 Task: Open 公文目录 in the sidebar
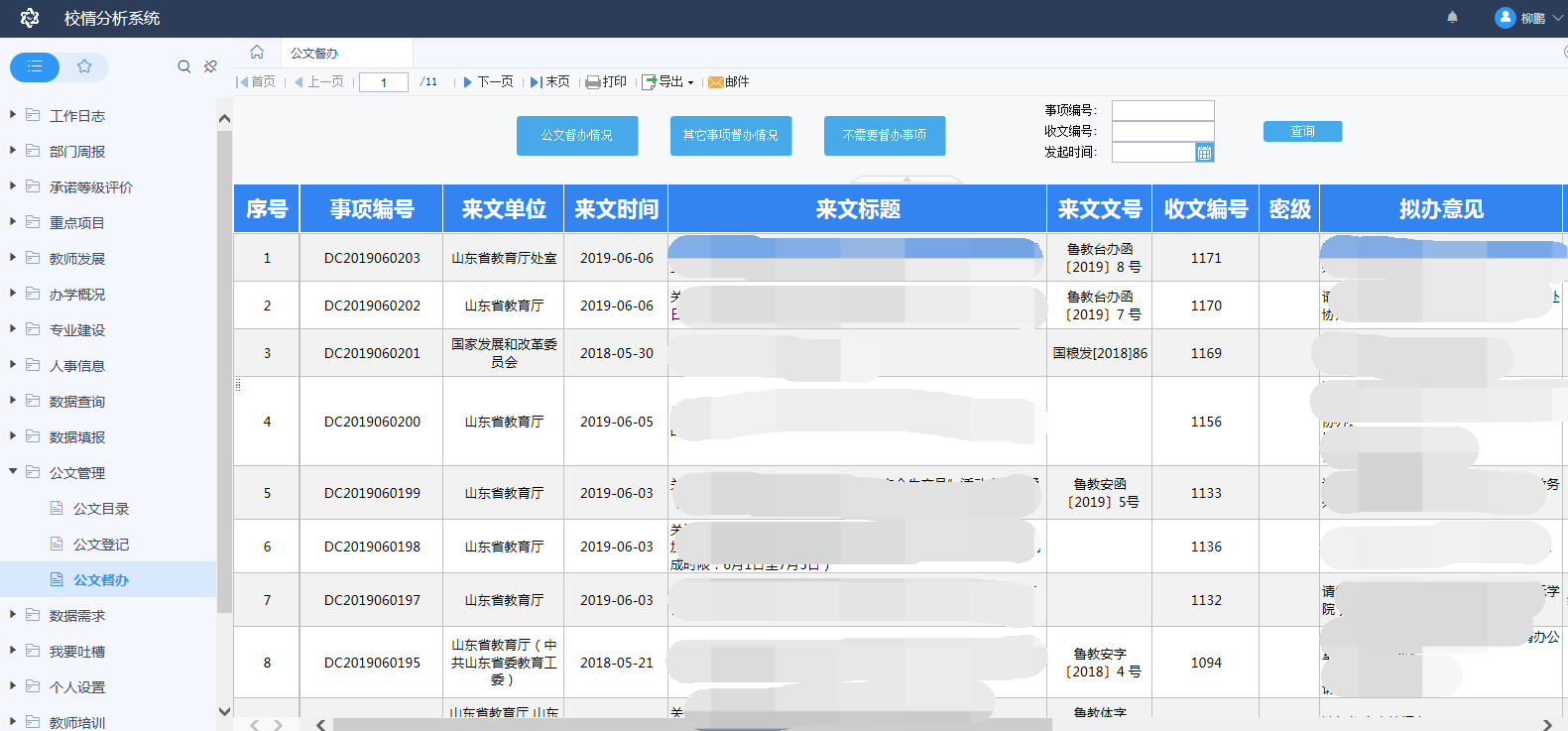(101, 509)
